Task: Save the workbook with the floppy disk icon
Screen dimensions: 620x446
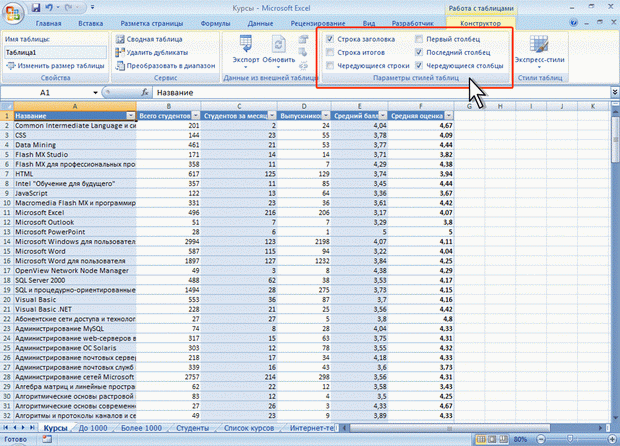Action: pyautogui.click(x=36, y=8)
